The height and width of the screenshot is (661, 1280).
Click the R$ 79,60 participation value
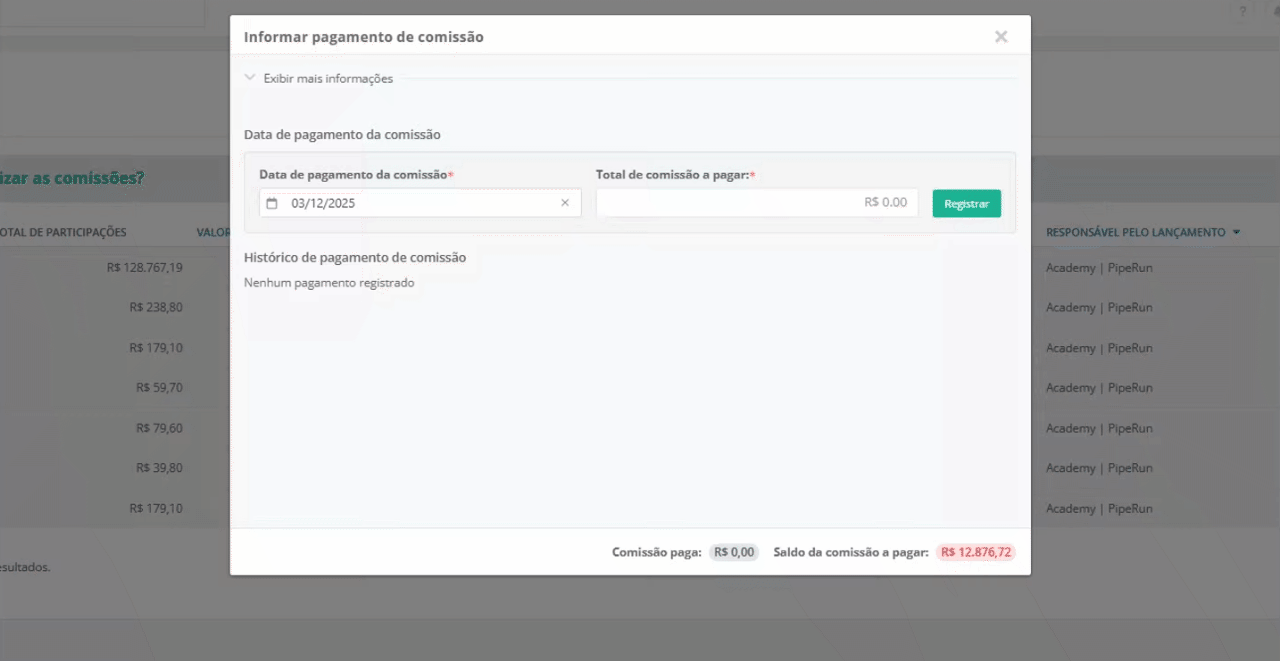tap(159, 428)
